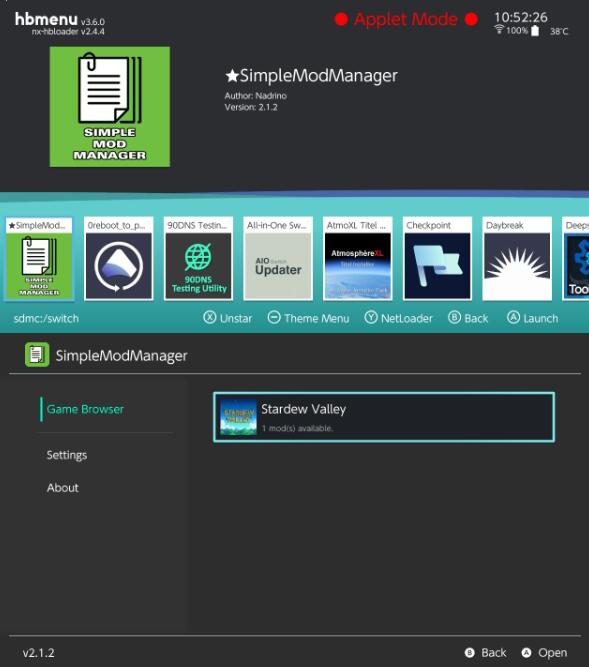This screenshot has width=589, height=667.
Task: Select the 90DNS Testing Utility tile
Action: (198, 259)
